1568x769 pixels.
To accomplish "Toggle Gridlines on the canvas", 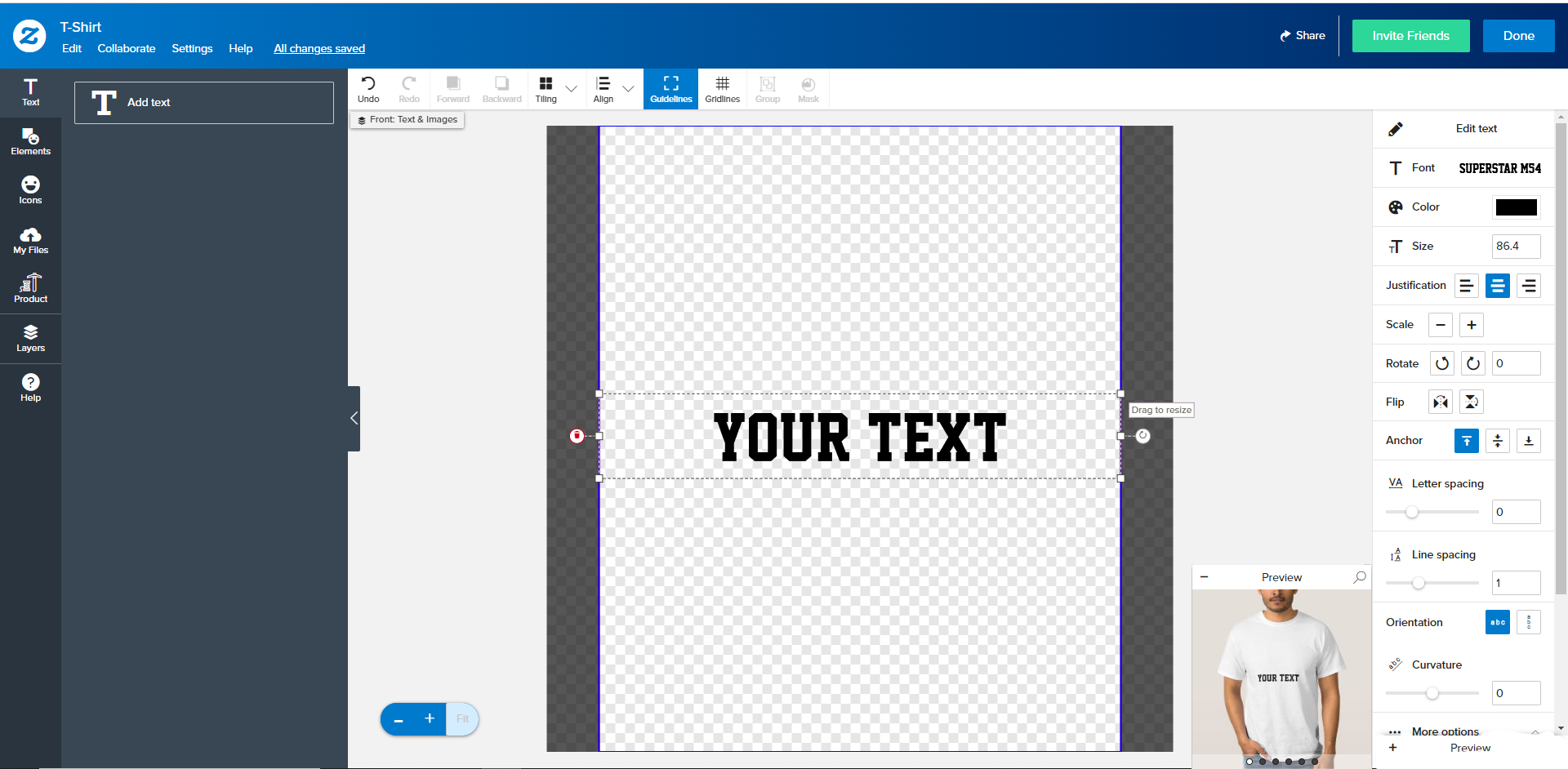I will point(723,89).
